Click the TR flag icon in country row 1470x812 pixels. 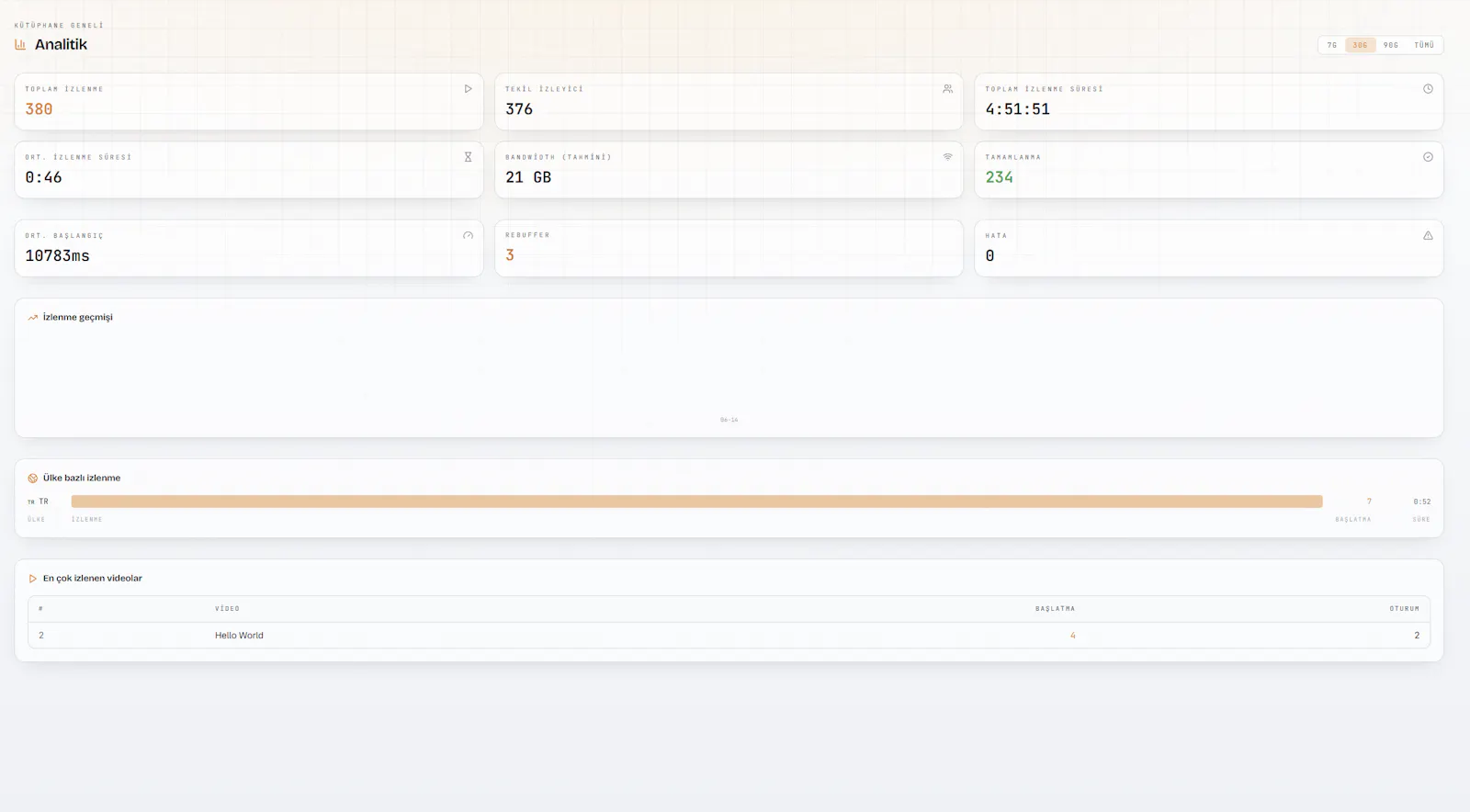31,502
